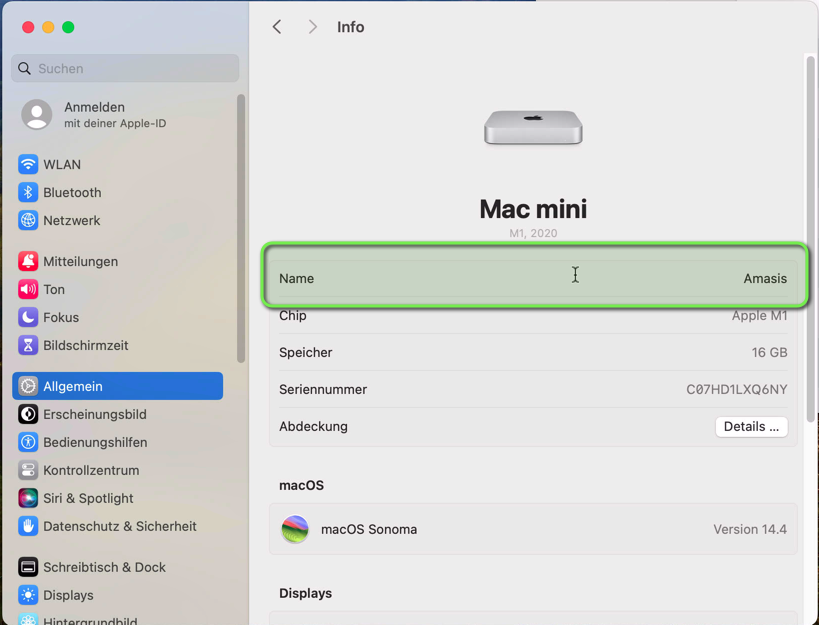Open Siri & Spotlight icon

28,498
